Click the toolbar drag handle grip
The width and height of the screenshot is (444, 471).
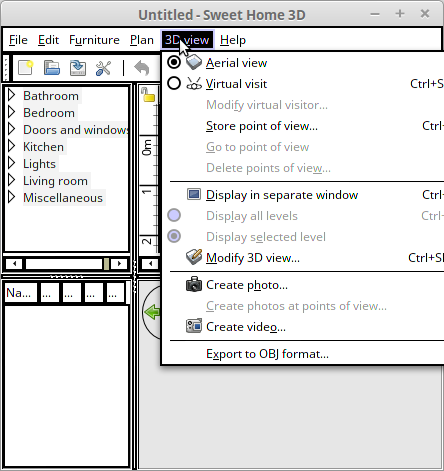coord(7,68)
